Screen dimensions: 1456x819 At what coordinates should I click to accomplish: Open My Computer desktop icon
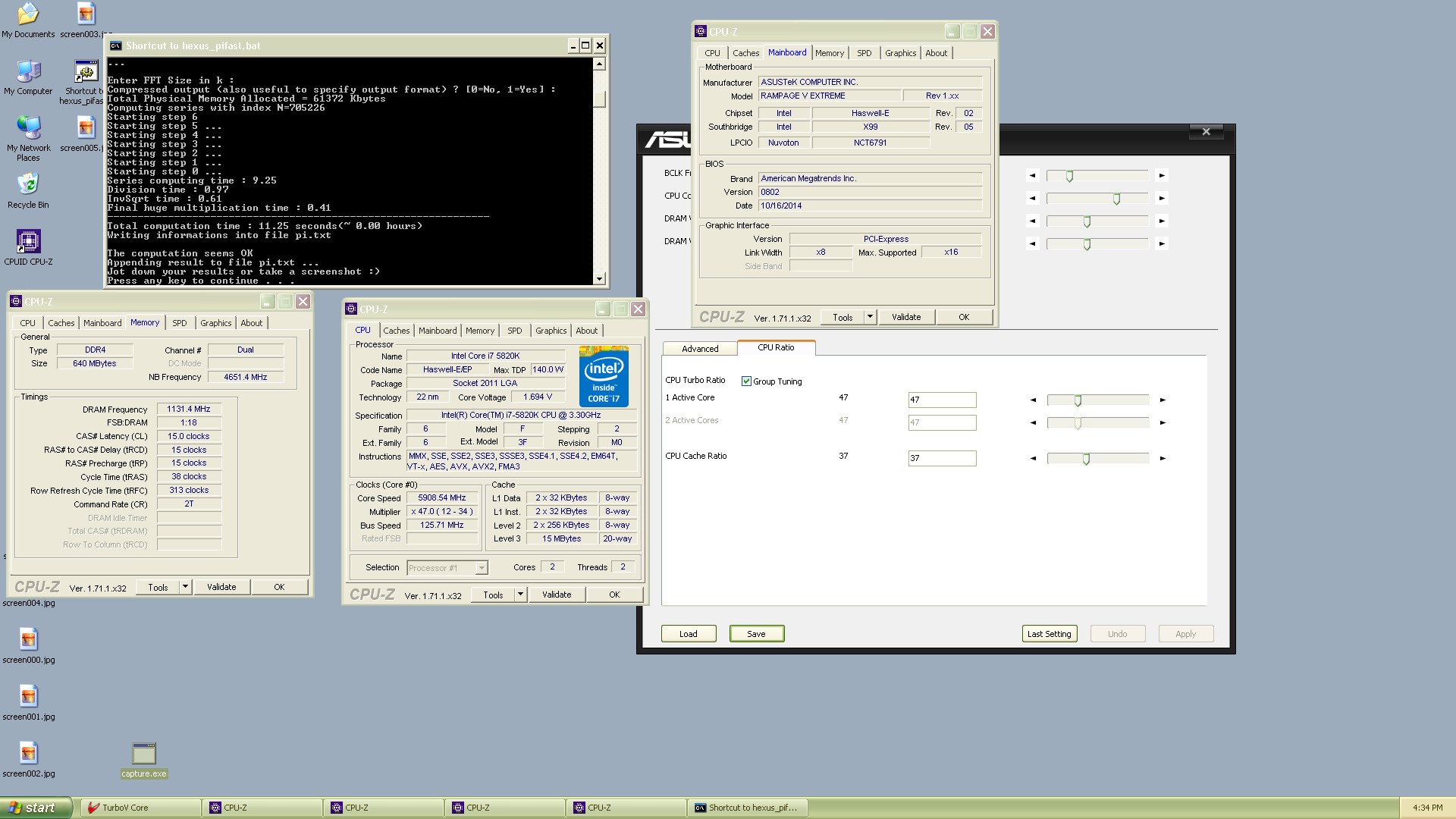coord(28,77)
